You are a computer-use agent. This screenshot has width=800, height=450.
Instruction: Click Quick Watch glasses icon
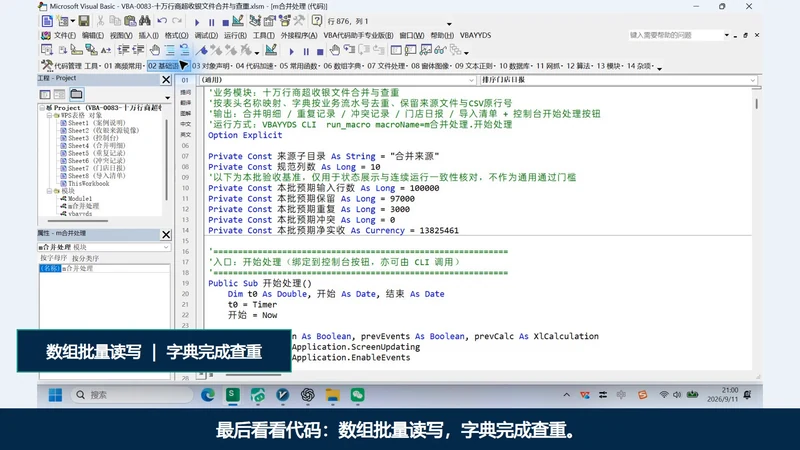click(440, 50)
